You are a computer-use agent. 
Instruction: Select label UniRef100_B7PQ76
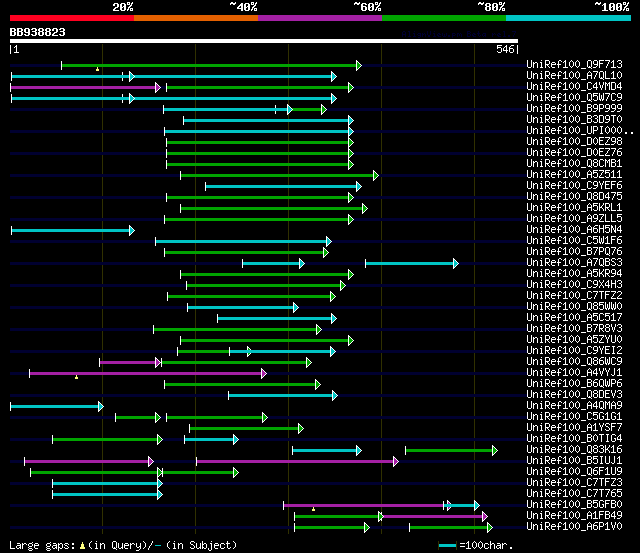pyautogui.click(x=574, y=251)
